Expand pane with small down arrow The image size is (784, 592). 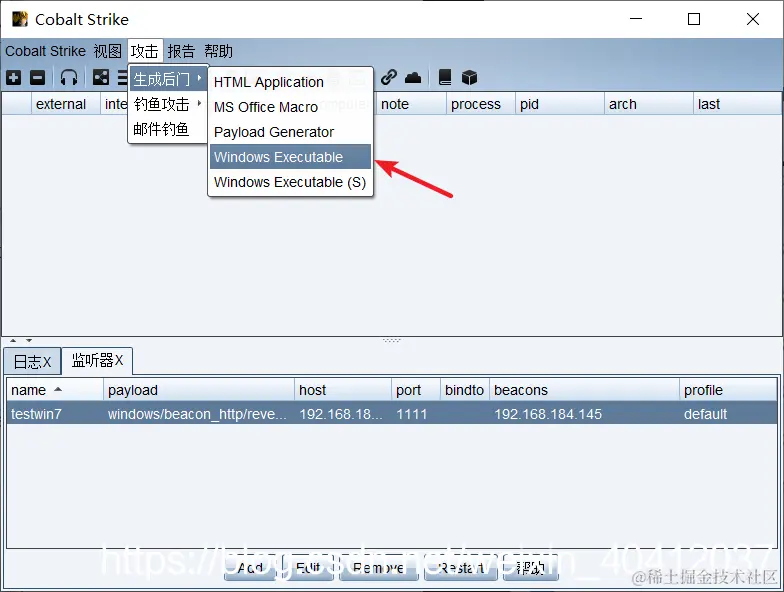click(x=29, y=340)
